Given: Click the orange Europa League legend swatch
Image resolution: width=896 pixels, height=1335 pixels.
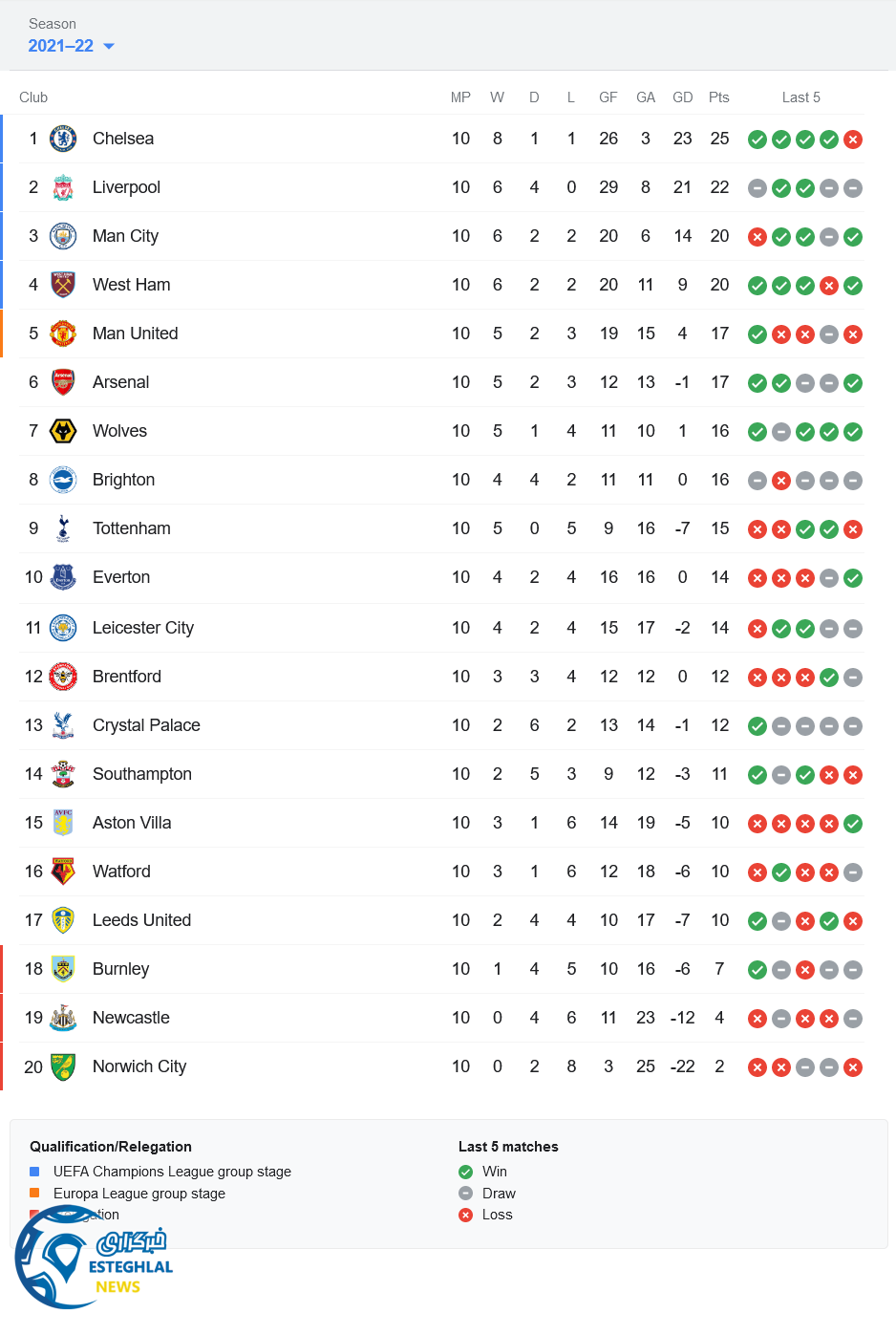Looking at the screenshot, I should pos(34,1193).
